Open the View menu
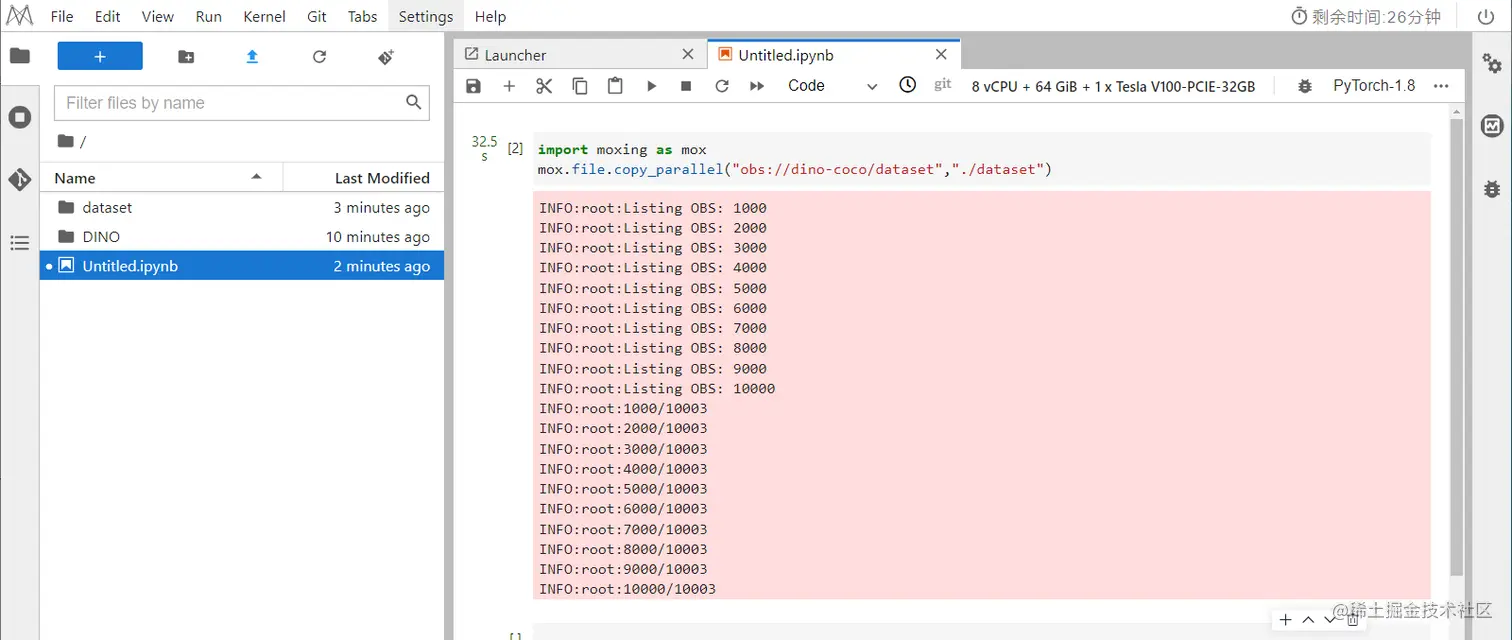 click(x=158, y=16)
